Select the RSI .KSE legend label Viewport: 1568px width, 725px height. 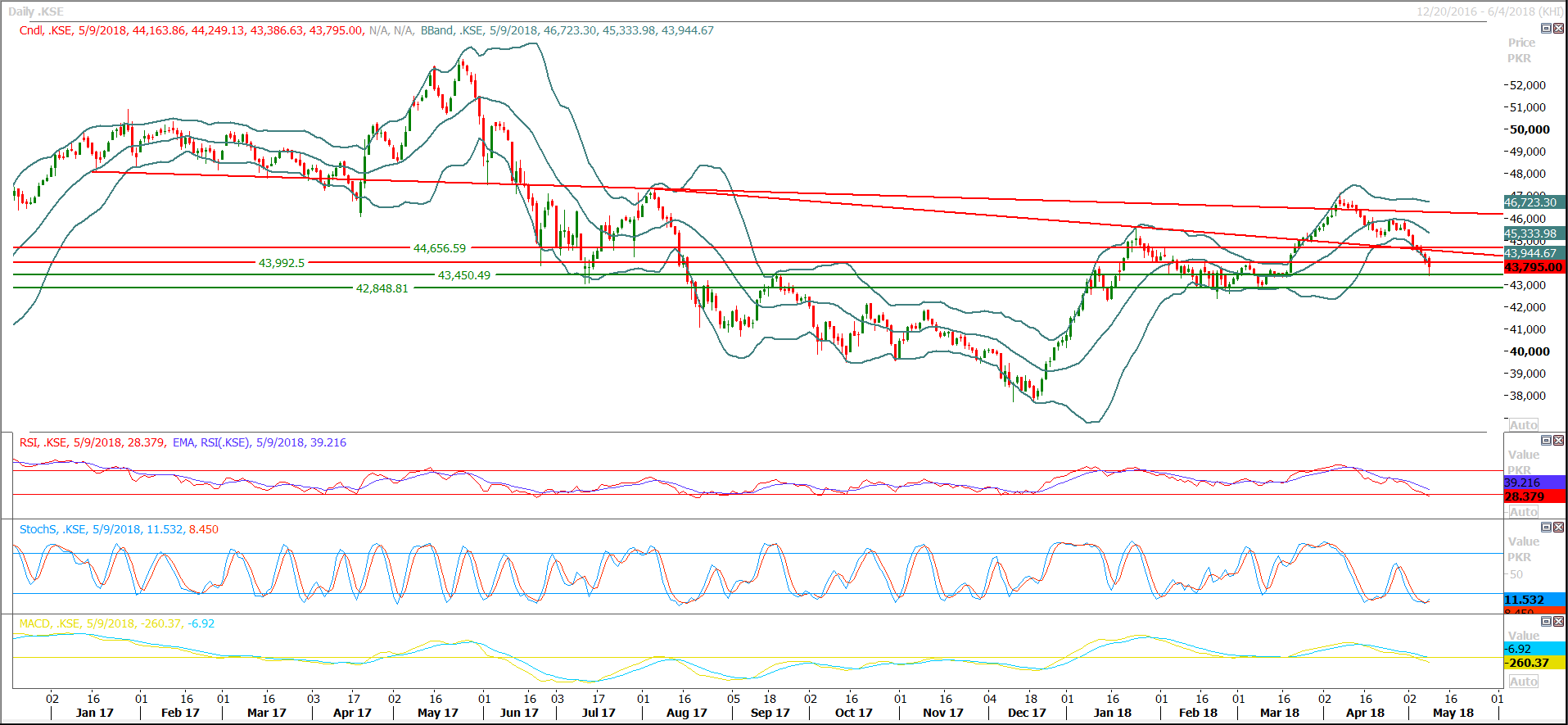pos(92,442)
